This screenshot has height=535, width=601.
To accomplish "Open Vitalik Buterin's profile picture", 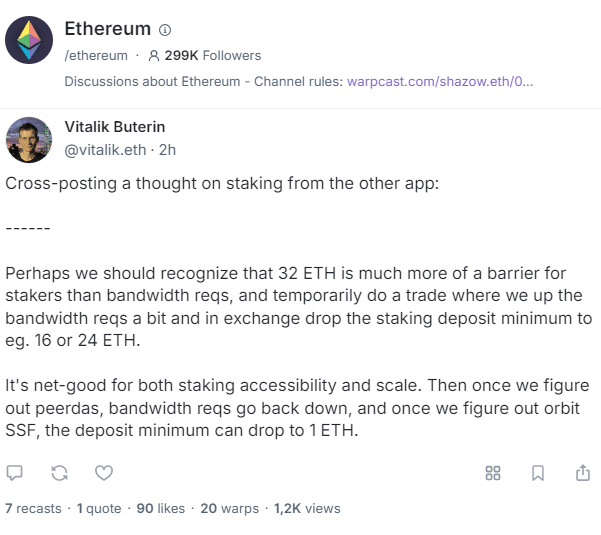I will coord(30,139).
